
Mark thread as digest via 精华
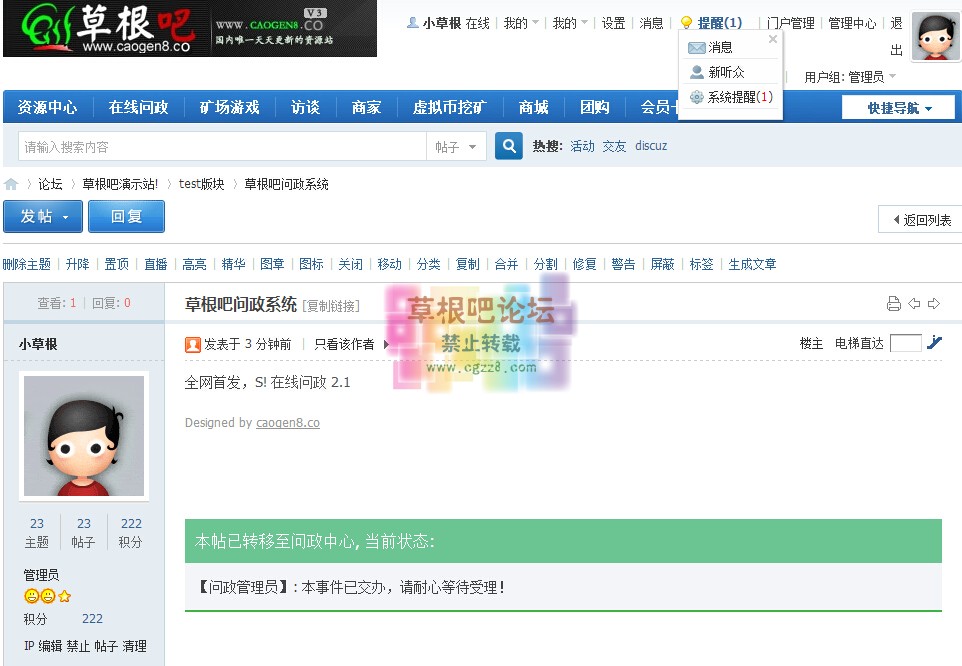(x=233, y=263)
